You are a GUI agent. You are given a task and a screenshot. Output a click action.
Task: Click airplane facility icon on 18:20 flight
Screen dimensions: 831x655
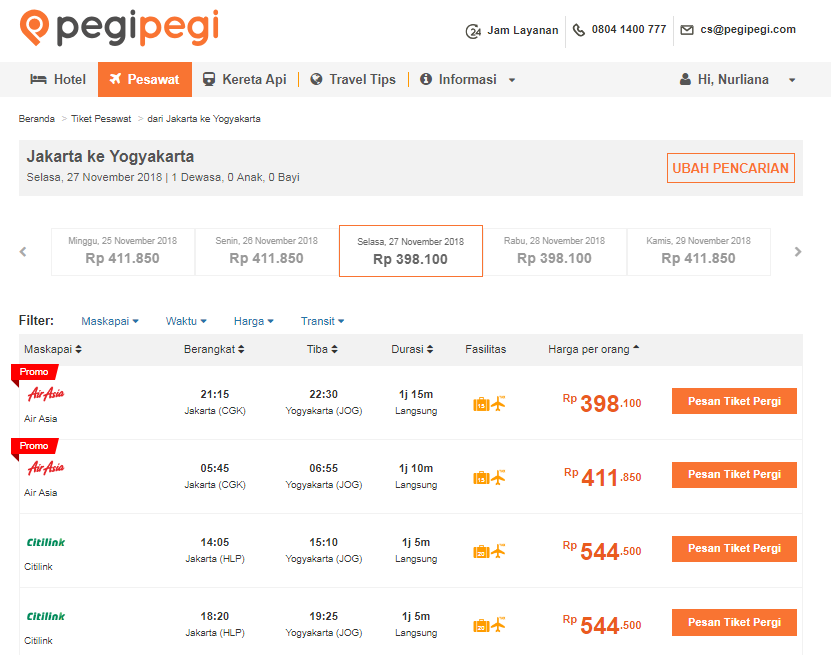pyautogui.click(x=498, y=625)
